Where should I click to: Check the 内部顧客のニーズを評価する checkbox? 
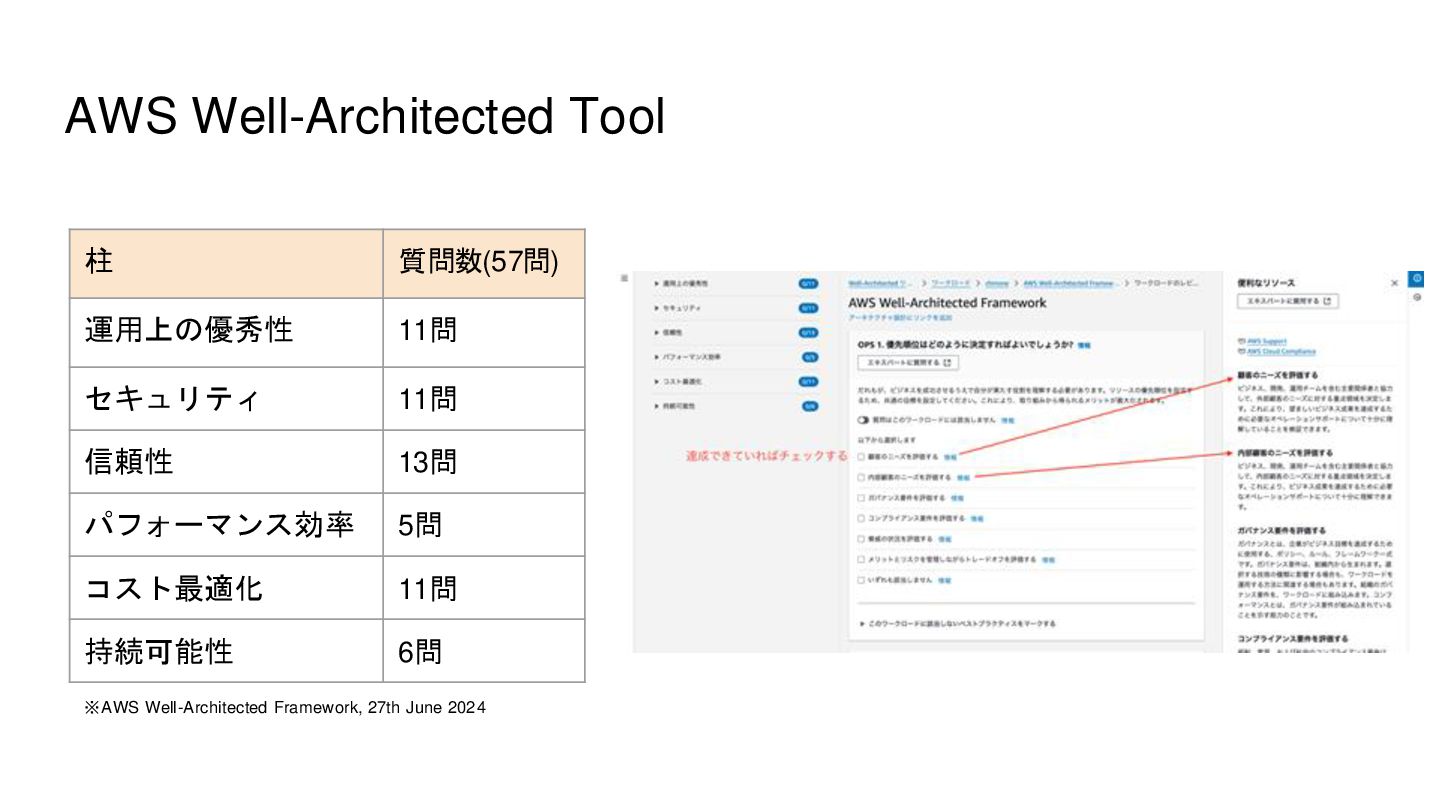pyautogui.click(x=861, y=477)
